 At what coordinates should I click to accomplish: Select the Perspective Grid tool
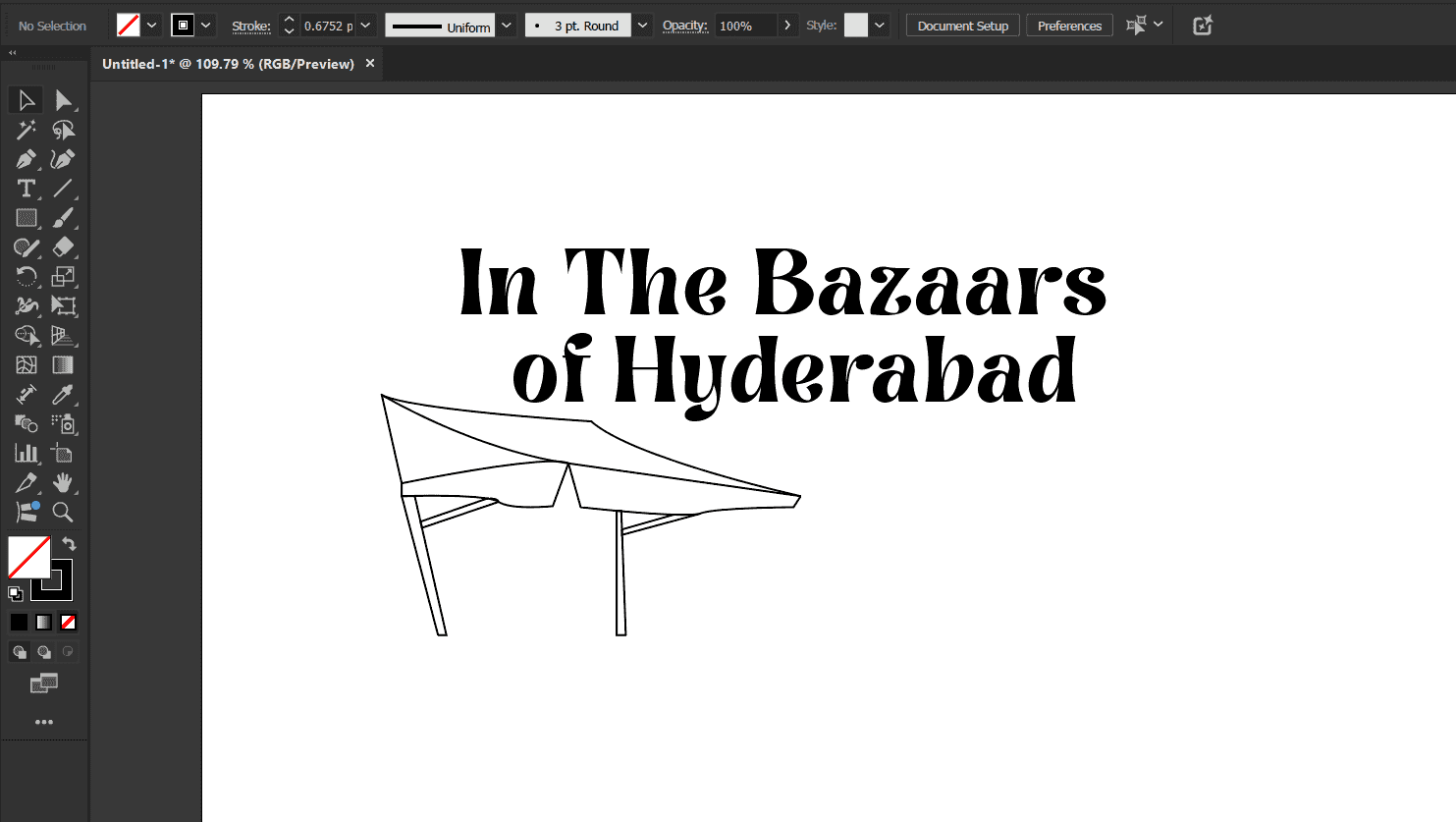(x=63, y=336)
